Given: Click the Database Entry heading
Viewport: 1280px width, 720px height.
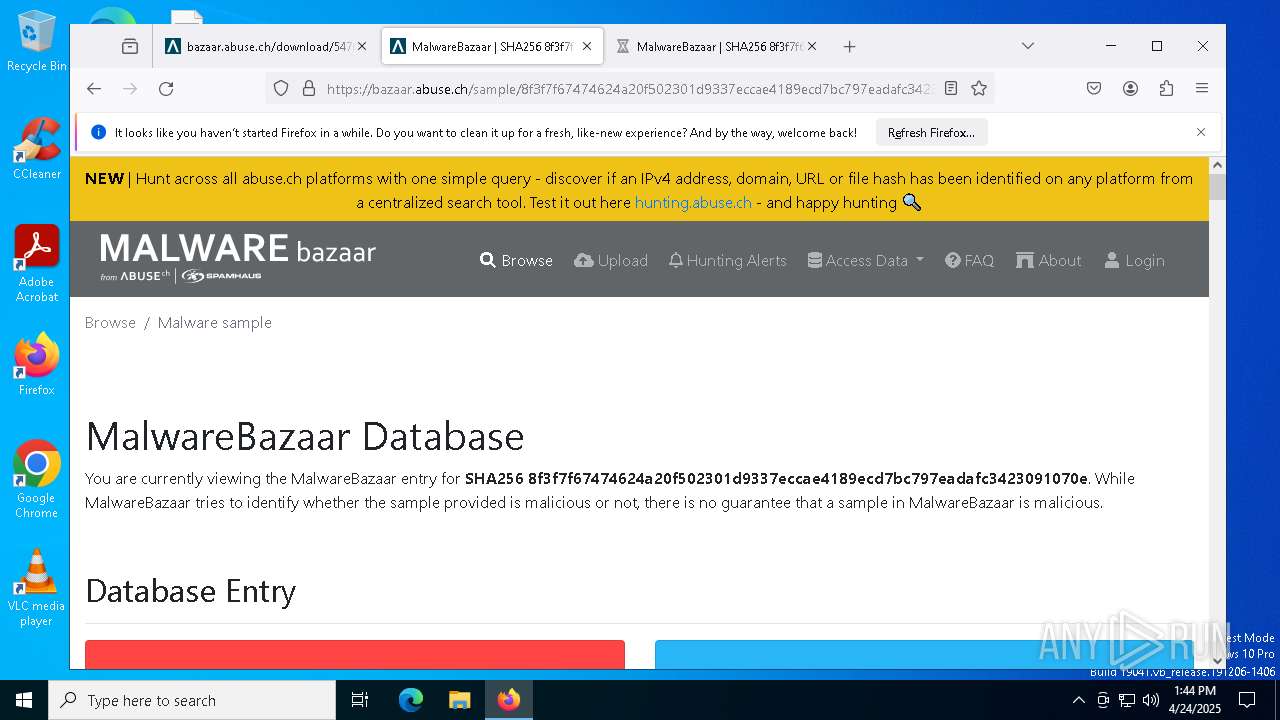Looking at the screenshot, I should tap(191, 591).
